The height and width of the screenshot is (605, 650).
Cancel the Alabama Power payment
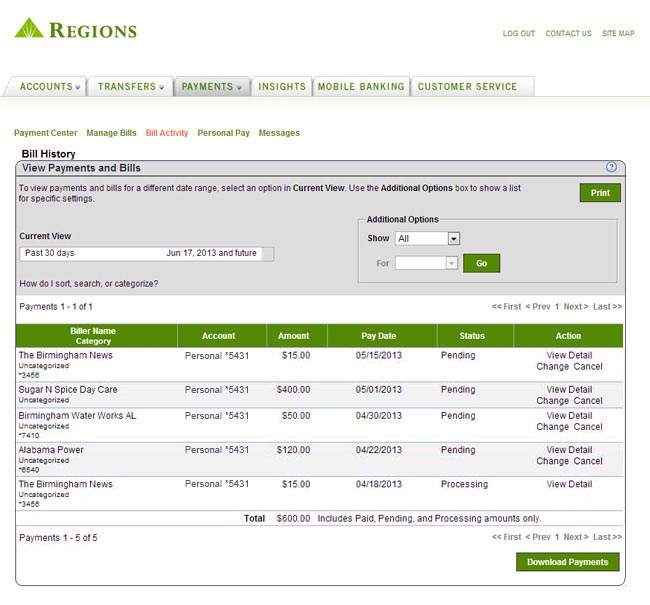(x=588, y=461)
